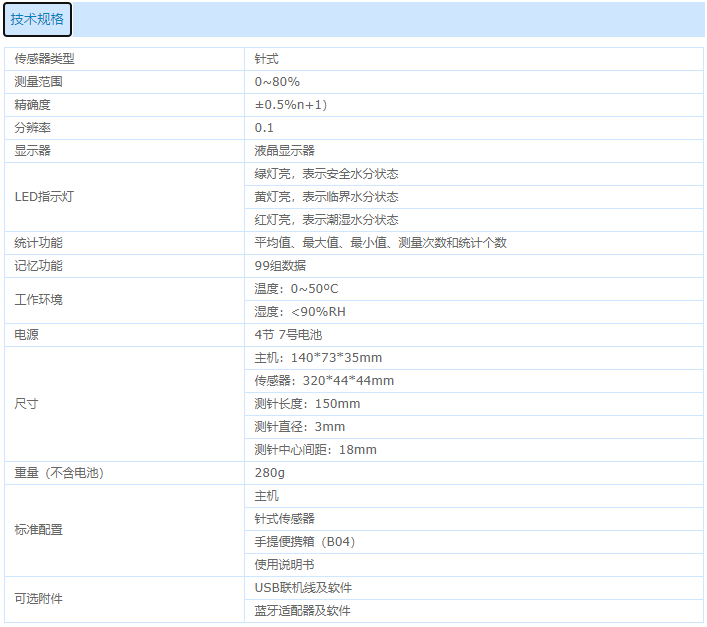Click the 液晶显示器 display value
Image resolution: width=707 pixels, height=627 pixels.
point(285,151)
